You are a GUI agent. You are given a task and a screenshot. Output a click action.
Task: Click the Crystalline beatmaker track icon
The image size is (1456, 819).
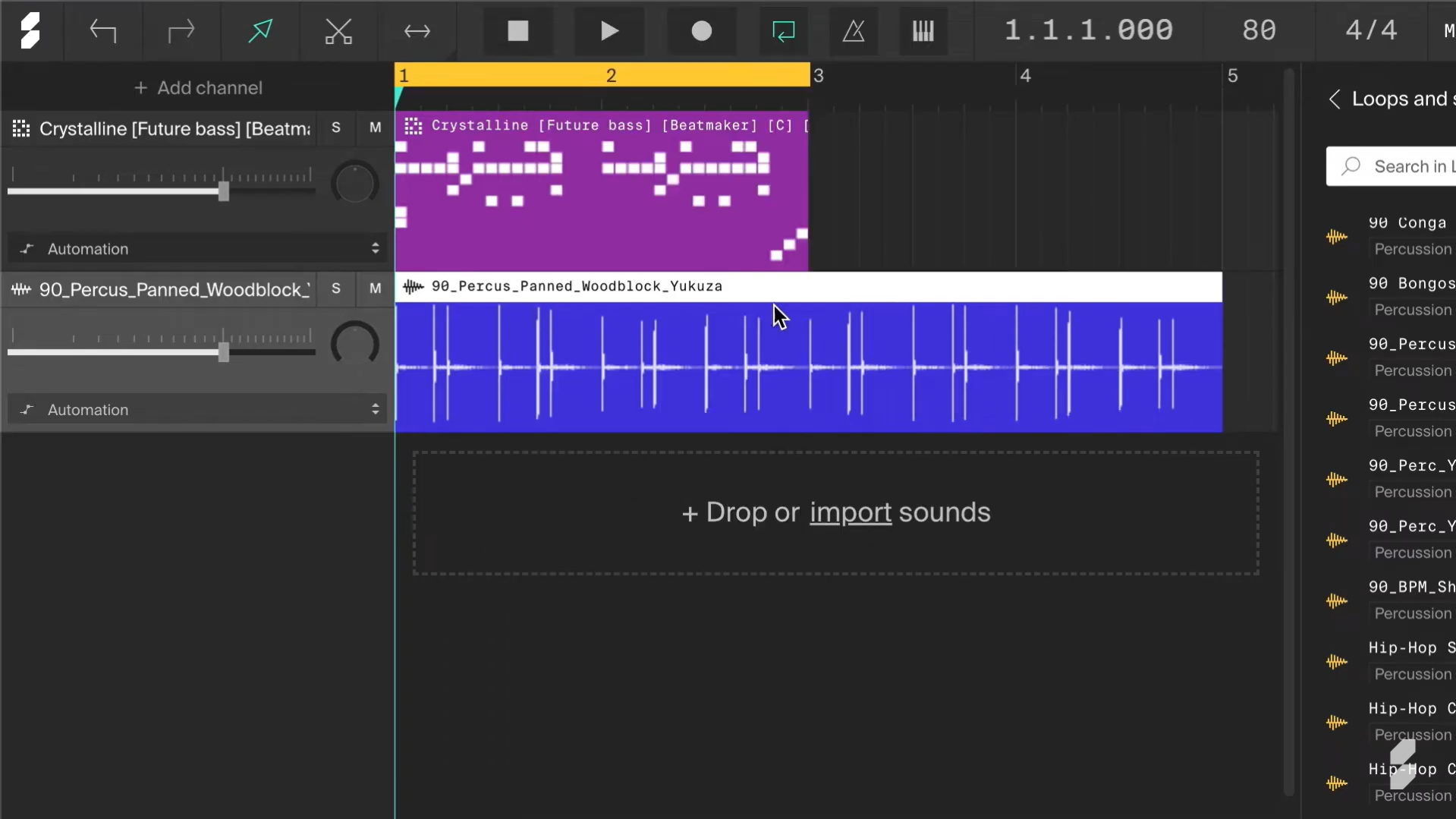coord(21,128)
